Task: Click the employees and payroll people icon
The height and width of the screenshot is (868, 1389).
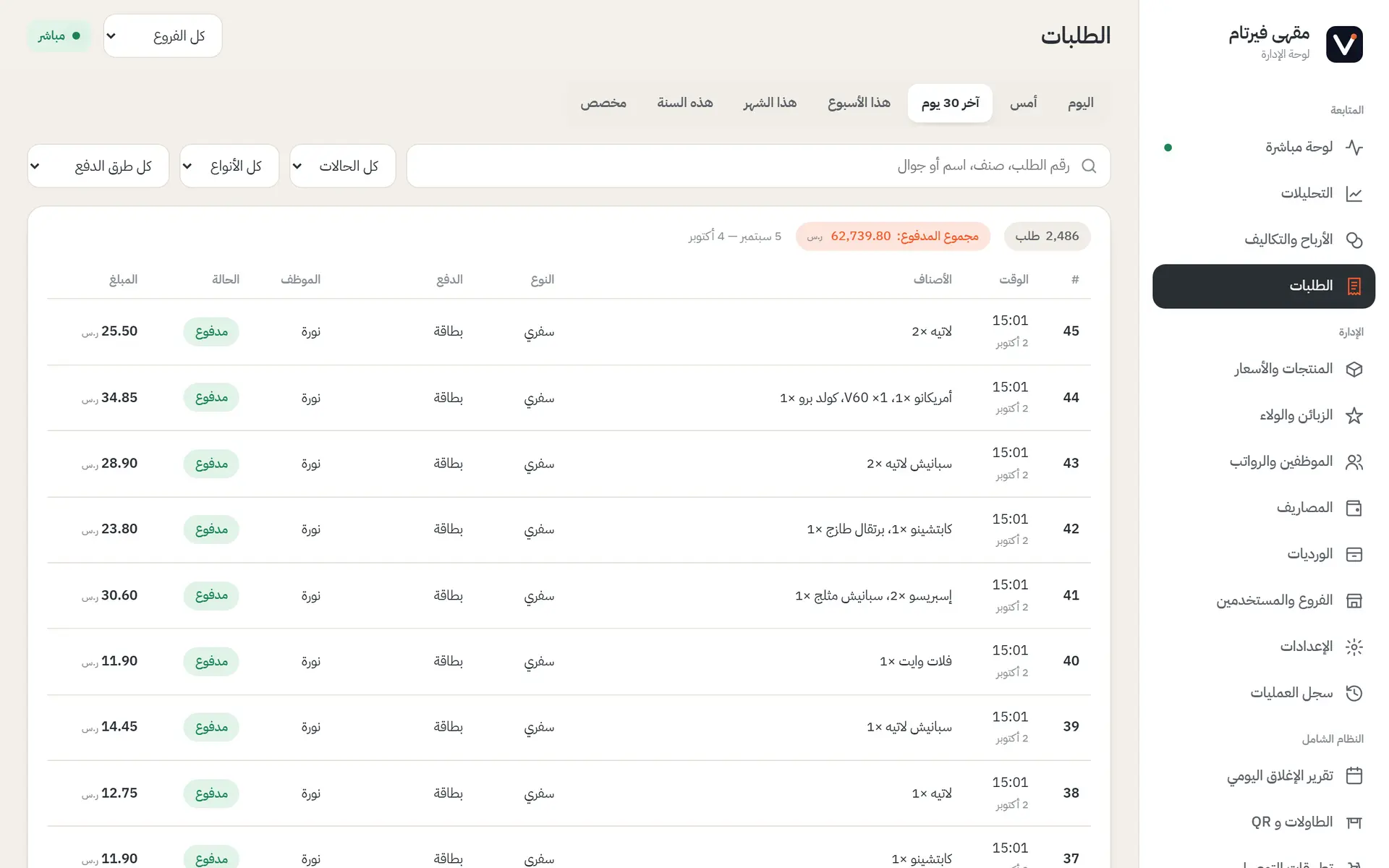Action: click(1354, 462)
